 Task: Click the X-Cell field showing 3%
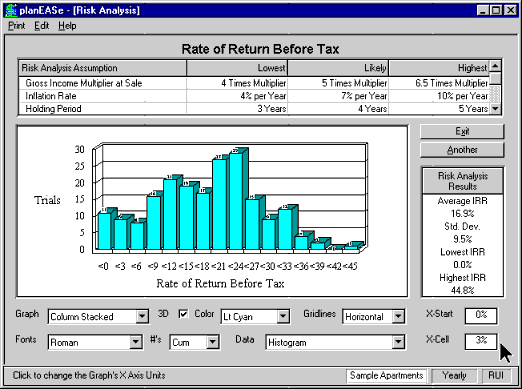[481, 341]
